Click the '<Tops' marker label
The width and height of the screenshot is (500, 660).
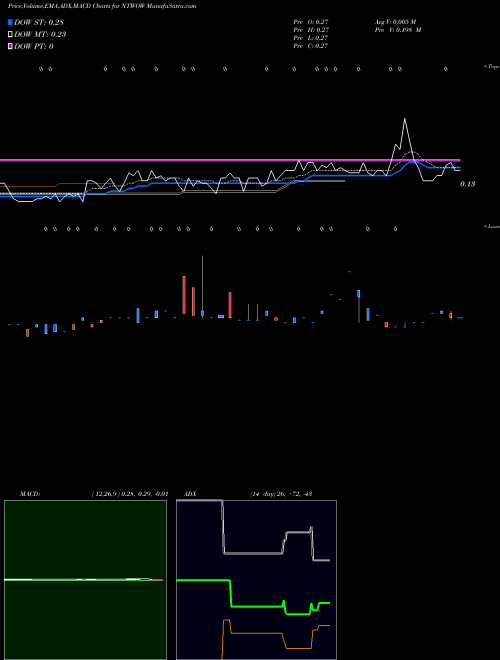491,67
